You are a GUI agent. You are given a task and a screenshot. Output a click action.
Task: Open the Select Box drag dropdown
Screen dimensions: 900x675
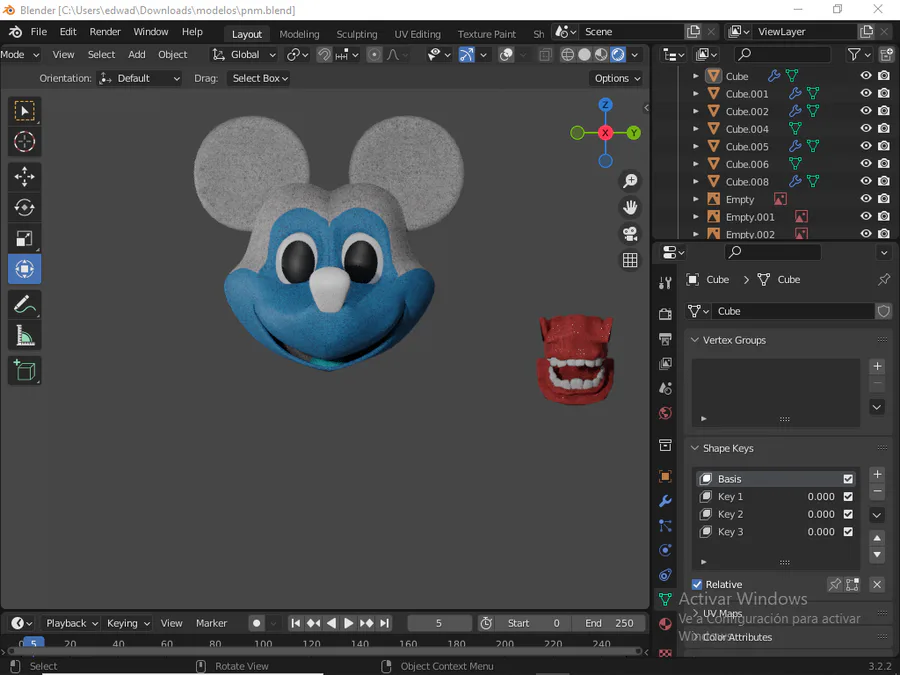pyautogui.click(x=260, y=78)
